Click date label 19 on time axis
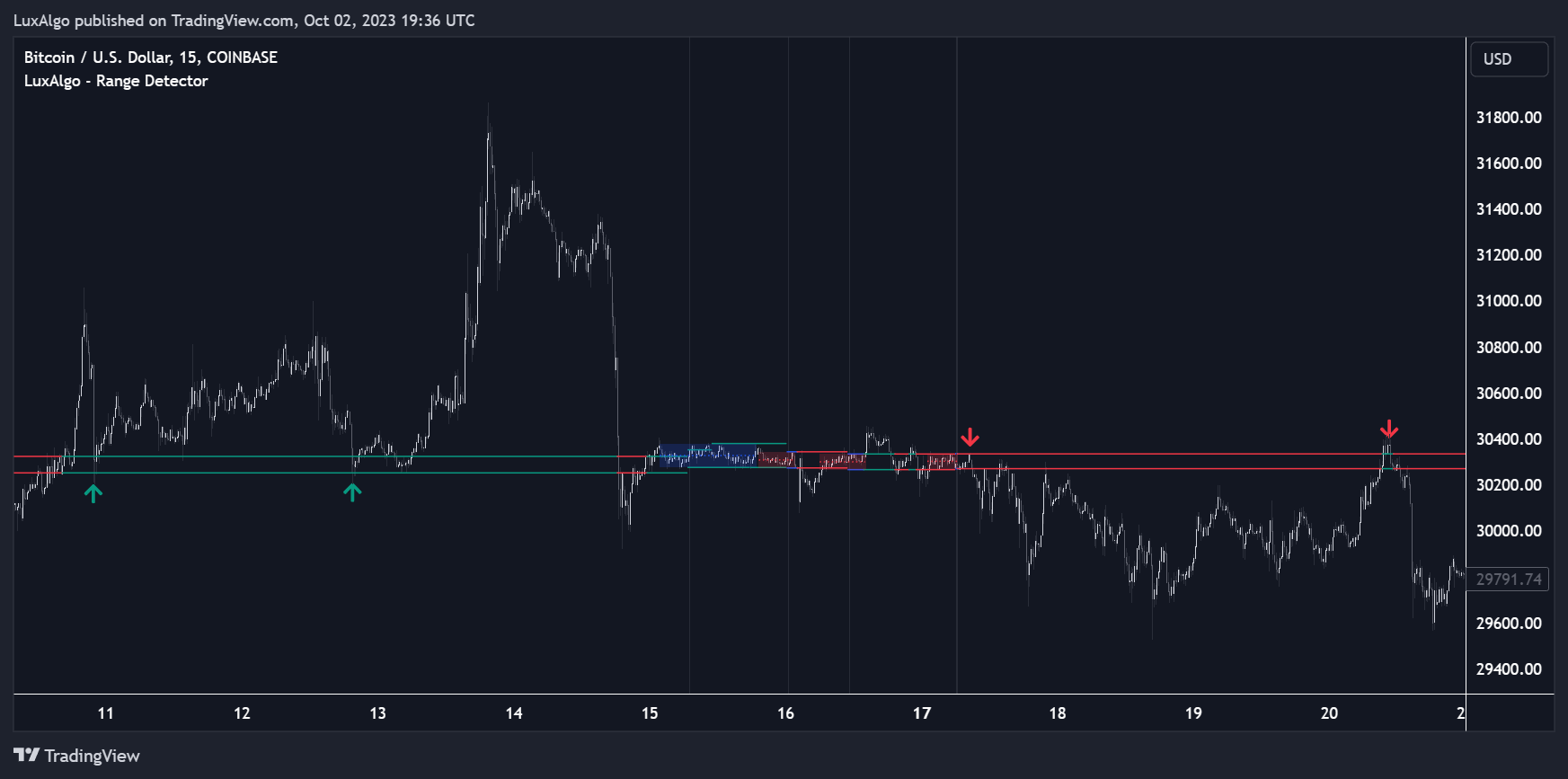The height and width of the screenshot is (779, 1568). tap(1193, 713)
